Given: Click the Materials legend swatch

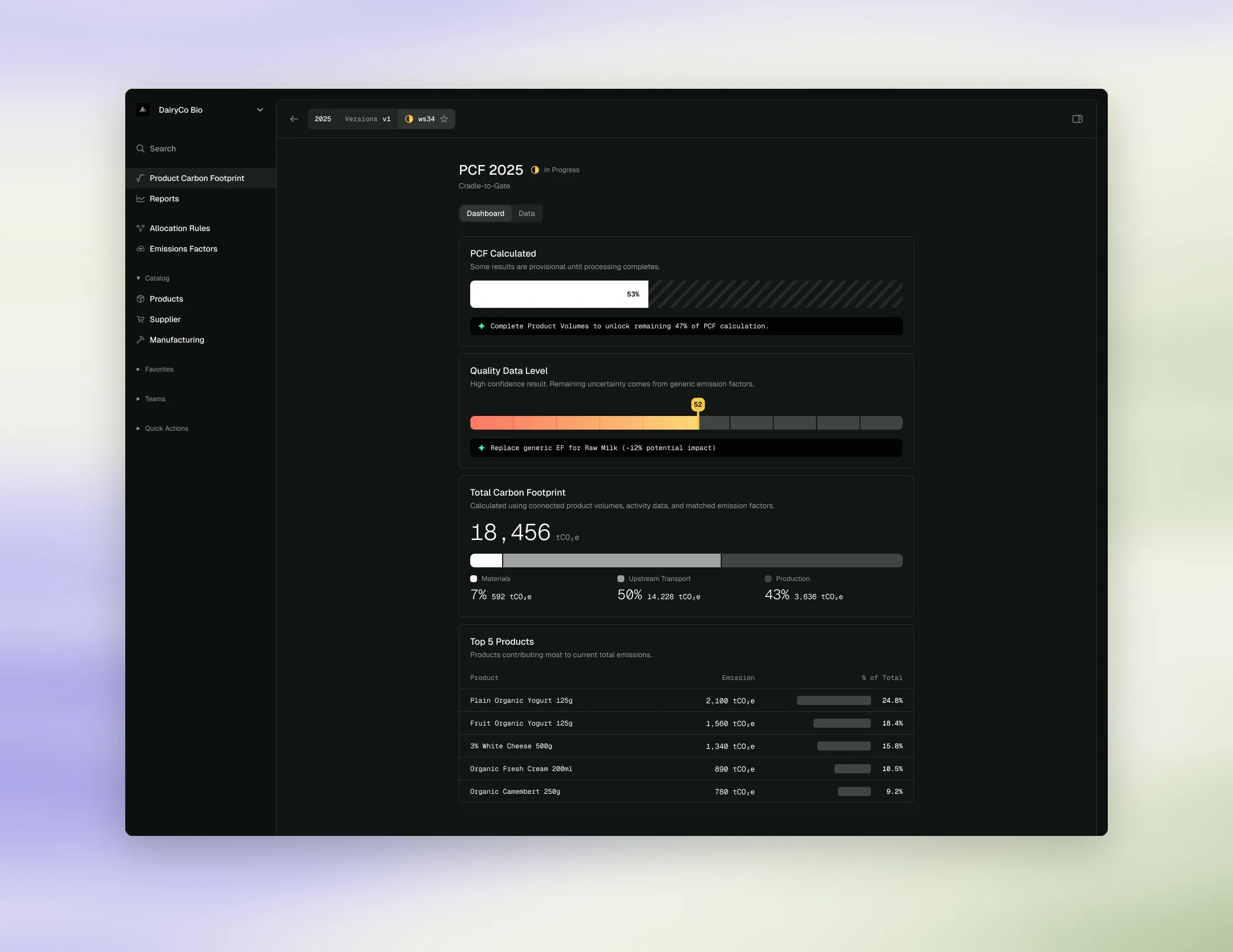Looking at the screenshot, I should (474, 579).
